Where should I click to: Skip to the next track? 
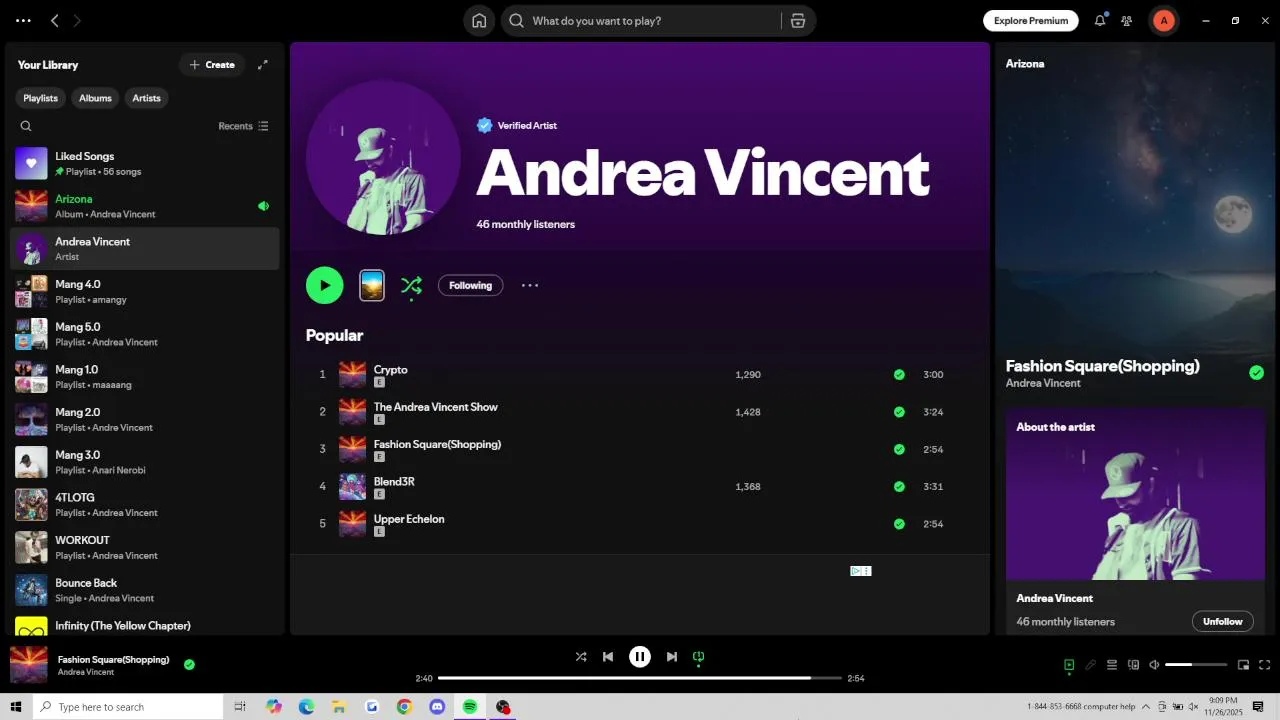point(672,657)
